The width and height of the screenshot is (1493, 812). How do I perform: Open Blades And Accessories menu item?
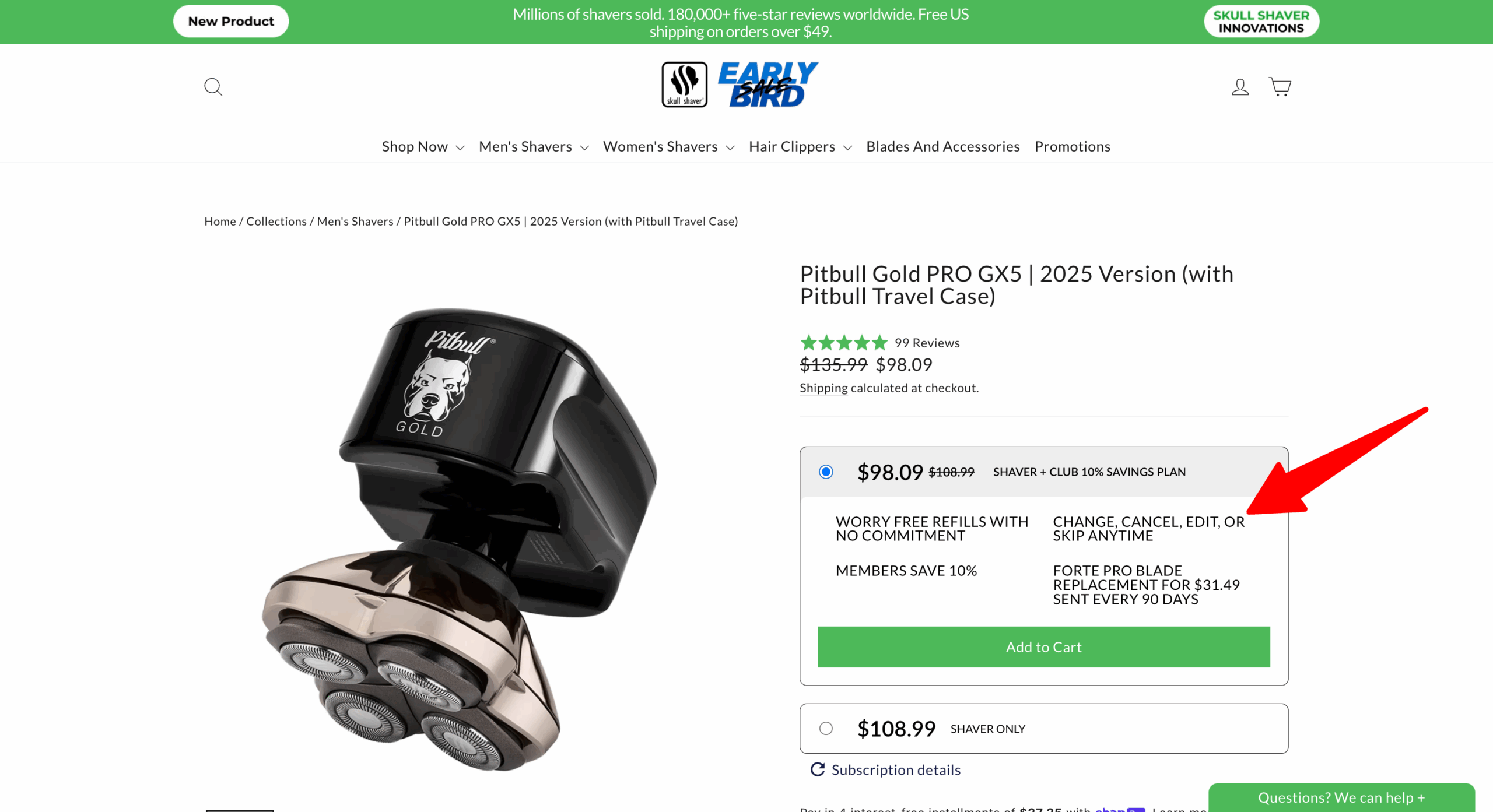pos(942,146)
